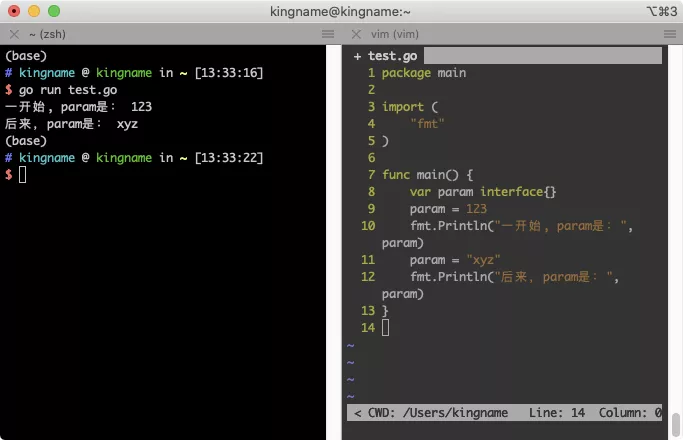Click the ⌥⌘3 window shortcut indicator
This screenshot has height=440, width=683.
click(662, 11)
